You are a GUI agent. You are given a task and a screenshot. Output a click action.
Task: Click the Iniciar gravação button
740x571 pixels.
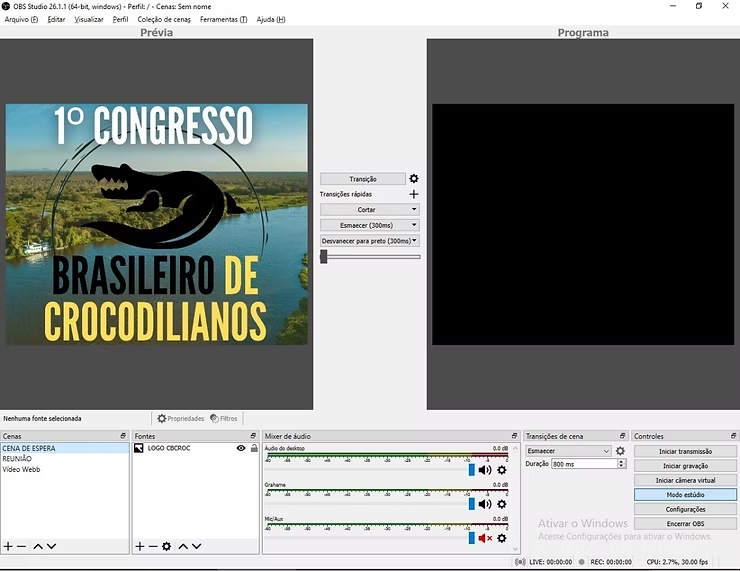click(x=685, y=466)
